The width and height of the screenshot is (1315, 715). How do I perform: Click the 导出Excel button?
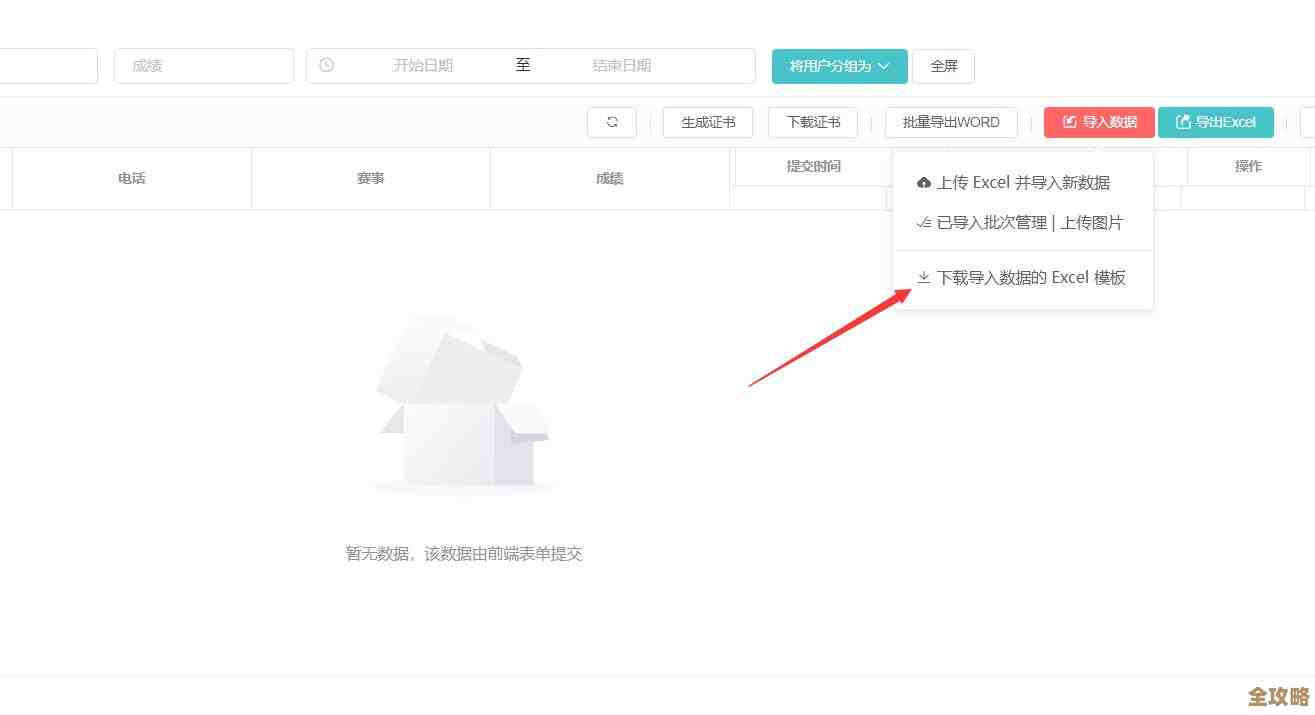click(1216, 122)
